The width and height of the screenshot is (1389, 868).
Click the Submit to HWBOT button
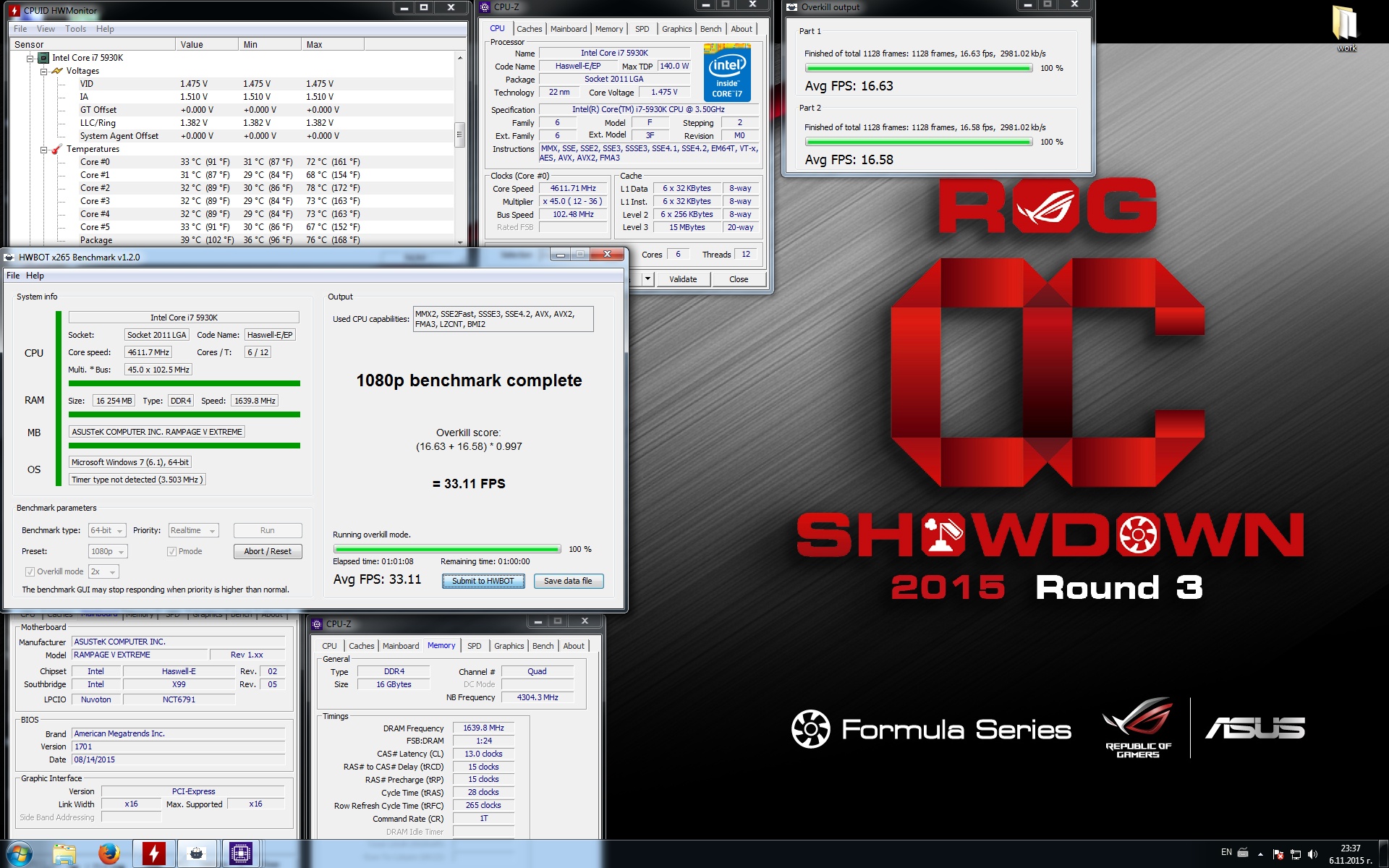(483, 581)
